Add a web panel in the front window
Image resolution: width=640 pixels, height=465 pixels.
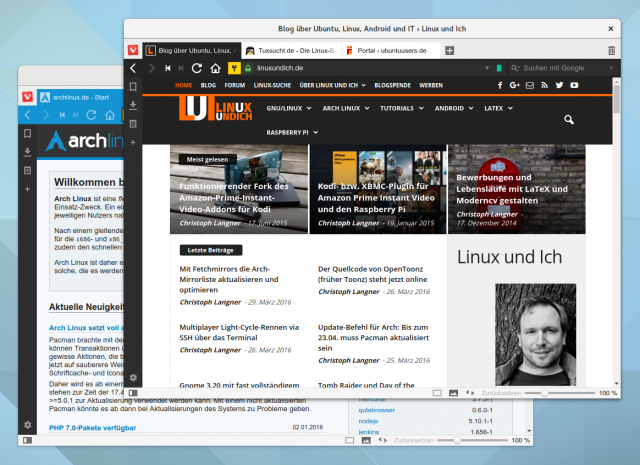click(x=133, y=142)
